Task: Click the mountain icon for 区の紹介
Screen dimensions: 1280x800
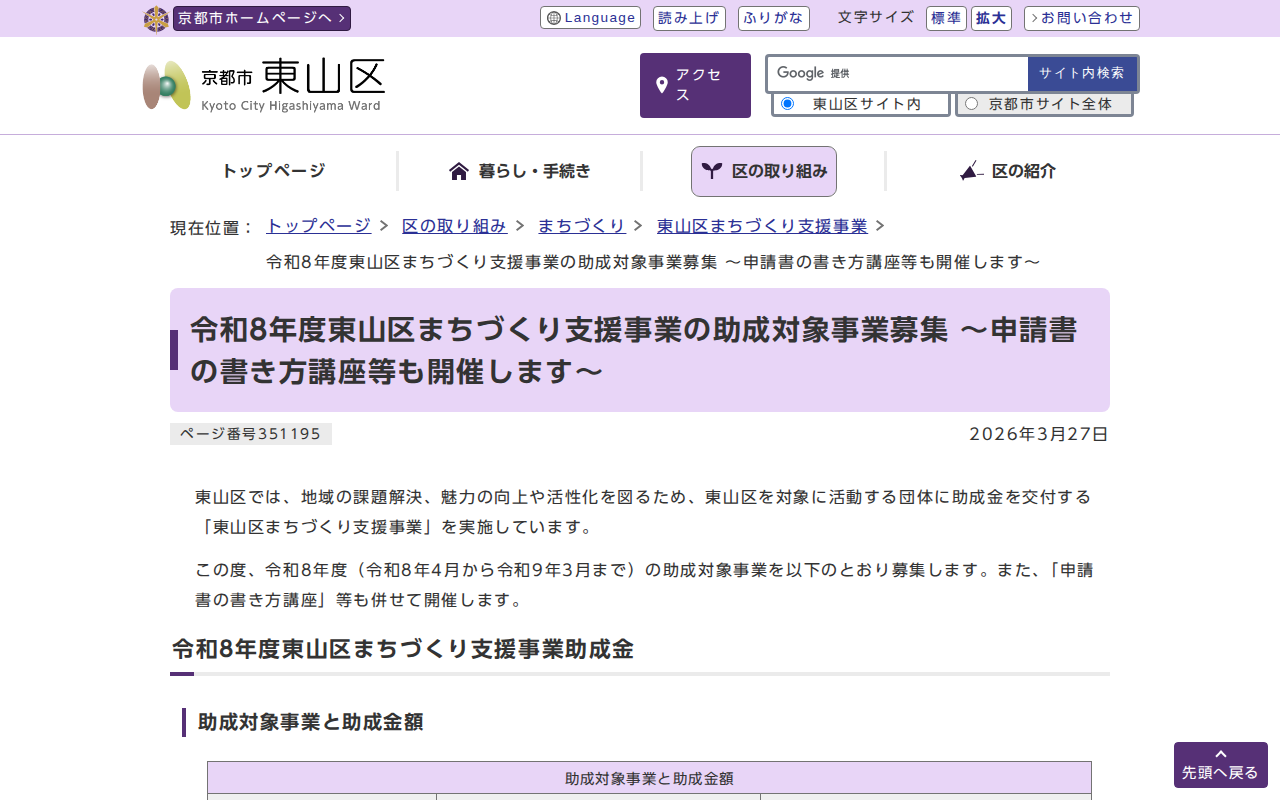Action: [971, 171]
